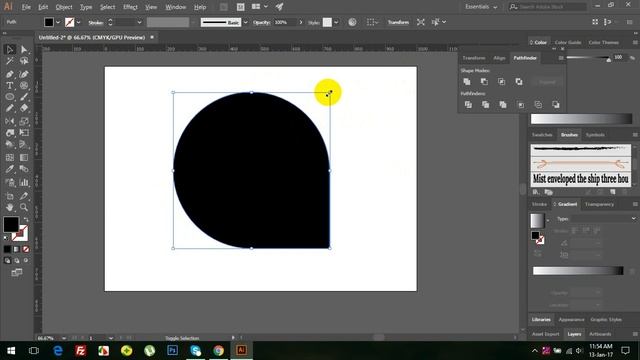The width and height of the screenshot is (640, 360).
Task: Select the Eraser tool
Action: [x=24, y=109]
